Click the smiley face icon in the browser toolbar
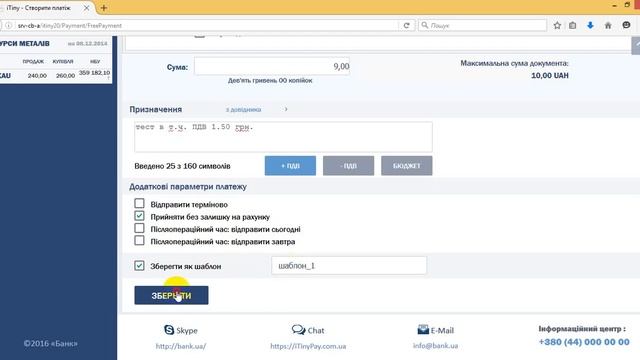The image size is (640, 360). pos(627,25)
